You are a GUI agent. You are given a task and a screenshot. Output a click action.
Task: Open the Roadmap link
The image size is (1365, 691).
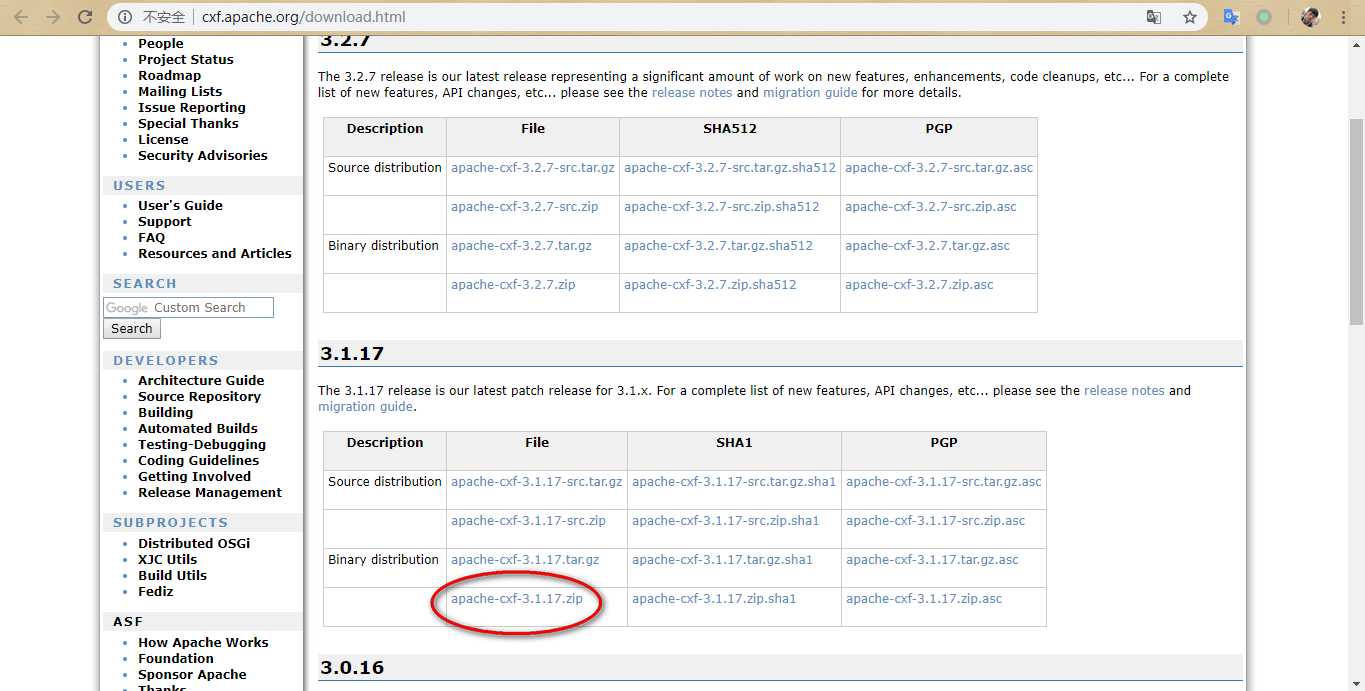(x=170, y=75)
